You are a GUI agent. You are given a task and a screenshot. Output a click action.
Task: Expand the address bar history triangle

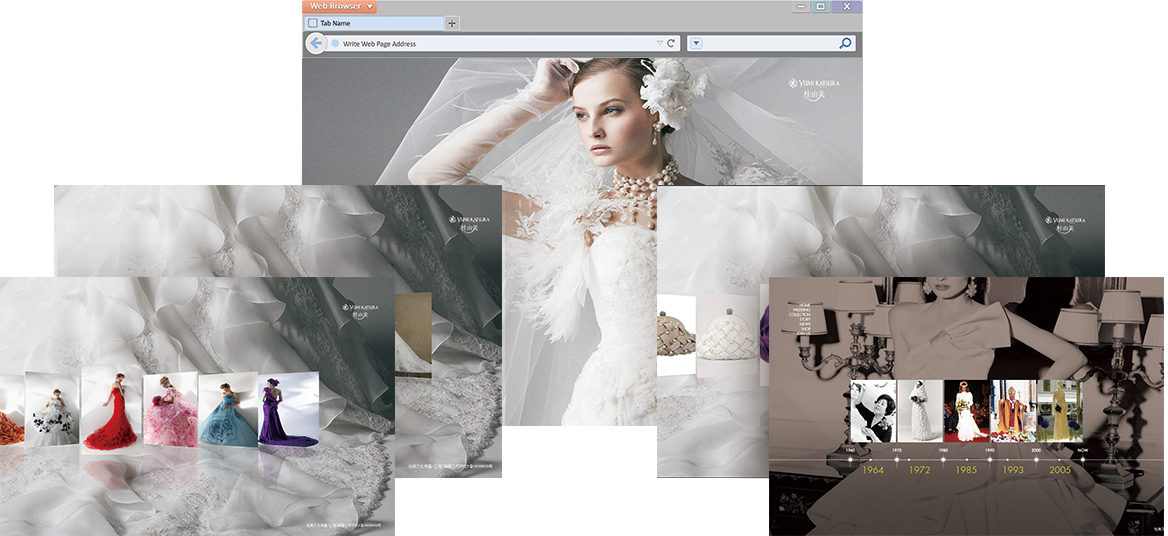pyautogui.click(x=659, y=43)
